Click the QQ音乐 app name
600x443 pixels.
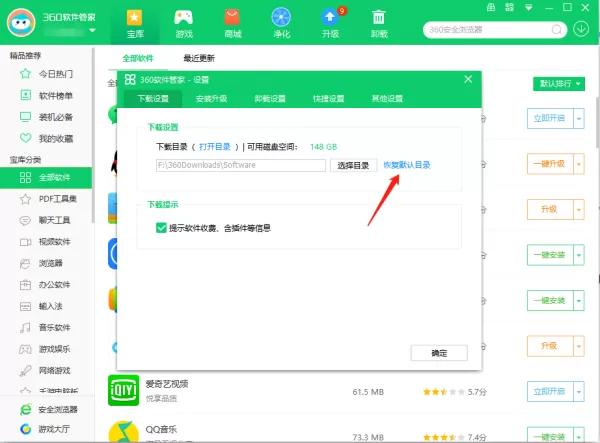pyautogui.click(x=161, y=429)
